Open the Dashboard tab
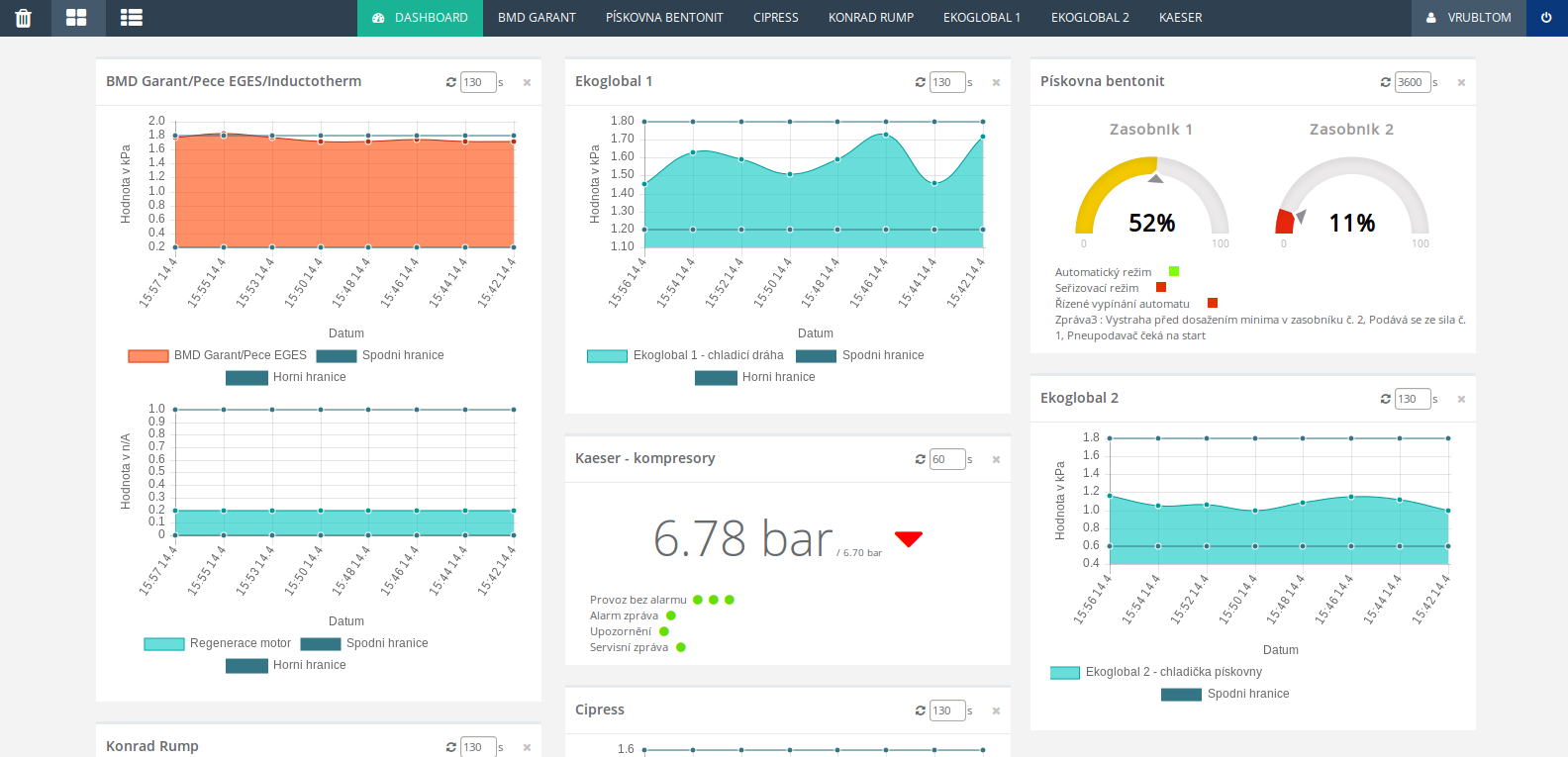The height and width of the screenshot is (757, 1568). [420, 18]
